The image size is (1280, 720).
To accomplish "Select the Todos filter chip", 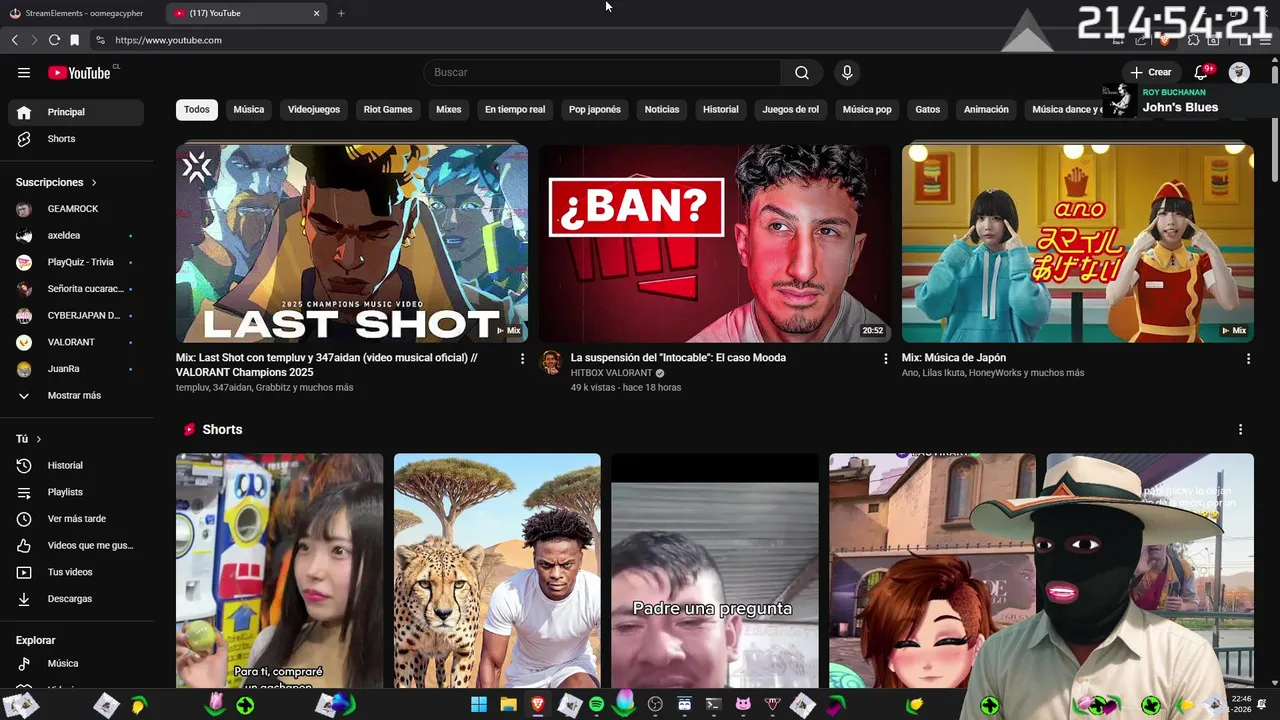I will point(197,109).
